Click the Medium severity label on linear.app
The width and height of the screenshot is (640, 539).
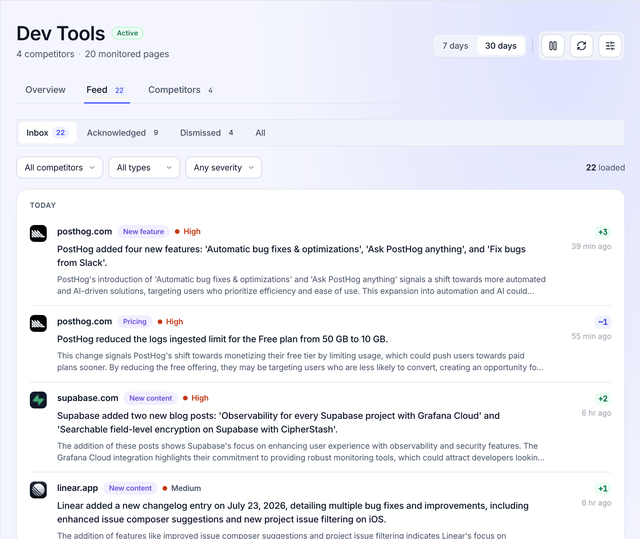(182, 488)
